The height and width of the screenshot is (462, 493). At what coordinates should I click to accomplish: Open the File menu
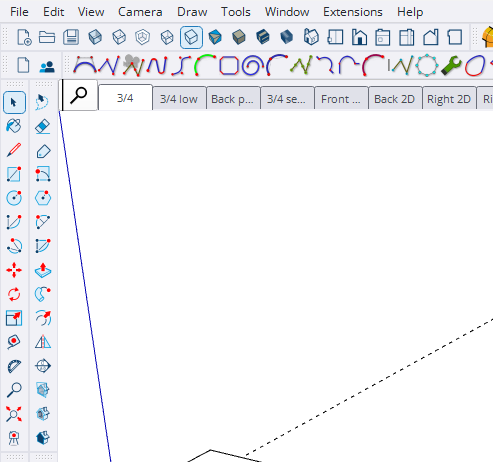(19, 12)
